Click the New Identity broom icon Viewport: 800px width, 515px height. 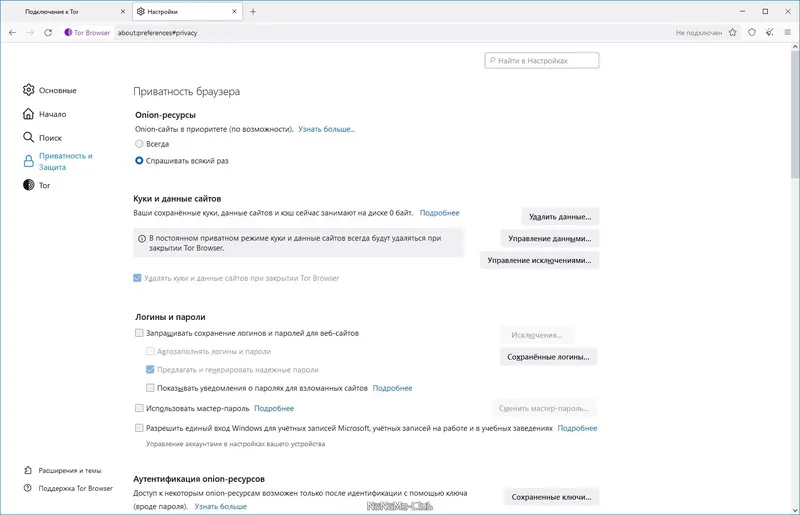769,32
